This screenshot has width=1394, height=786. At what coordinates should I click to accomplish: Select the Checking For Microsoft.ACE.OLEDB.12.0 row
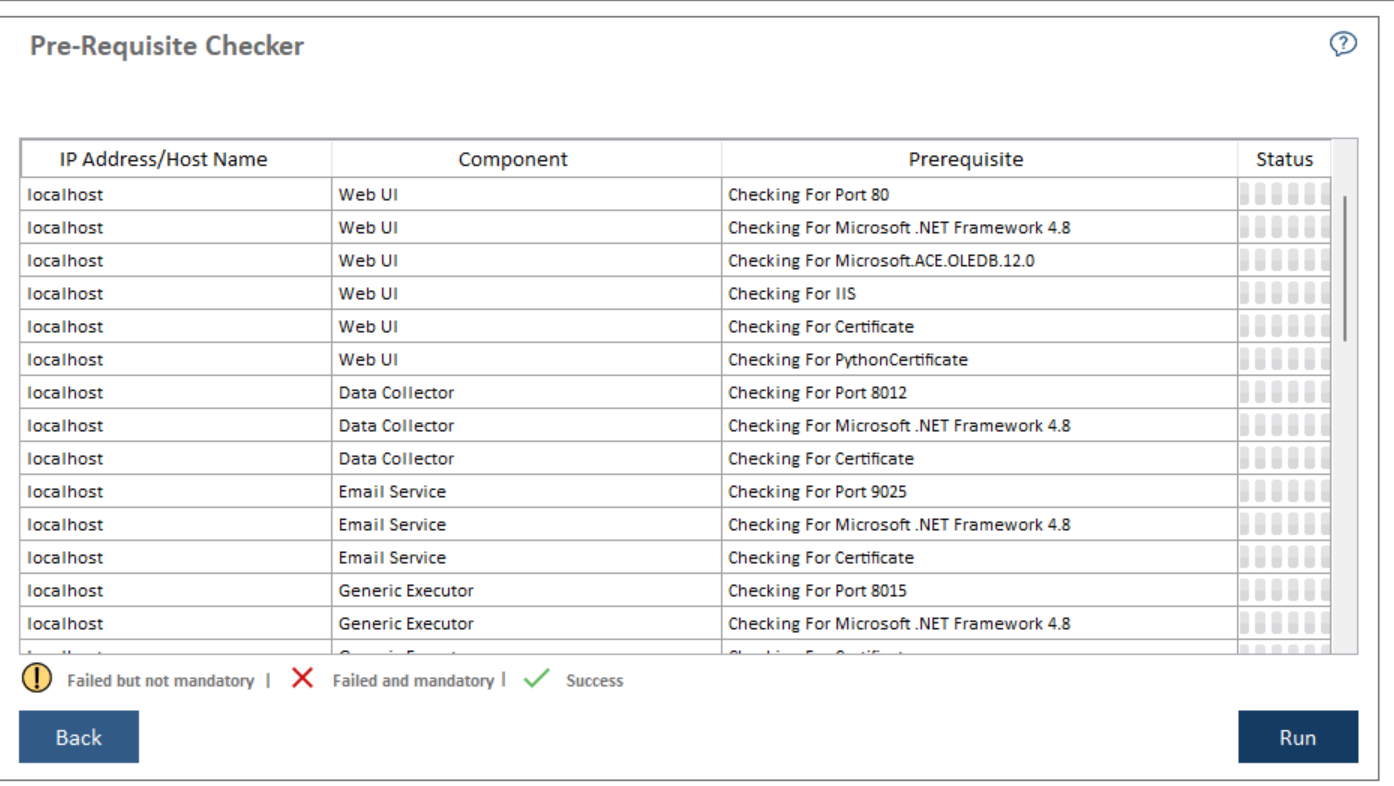881,261
